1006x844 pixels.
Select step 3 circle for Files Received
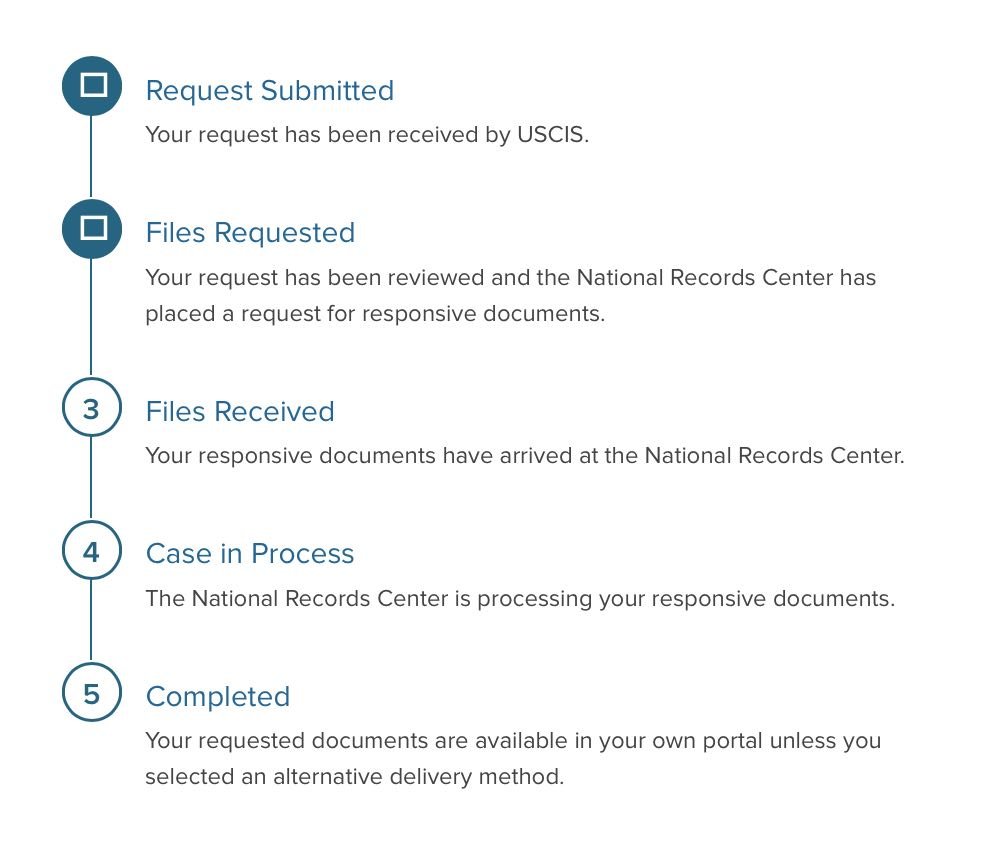[x=92, y=408]
